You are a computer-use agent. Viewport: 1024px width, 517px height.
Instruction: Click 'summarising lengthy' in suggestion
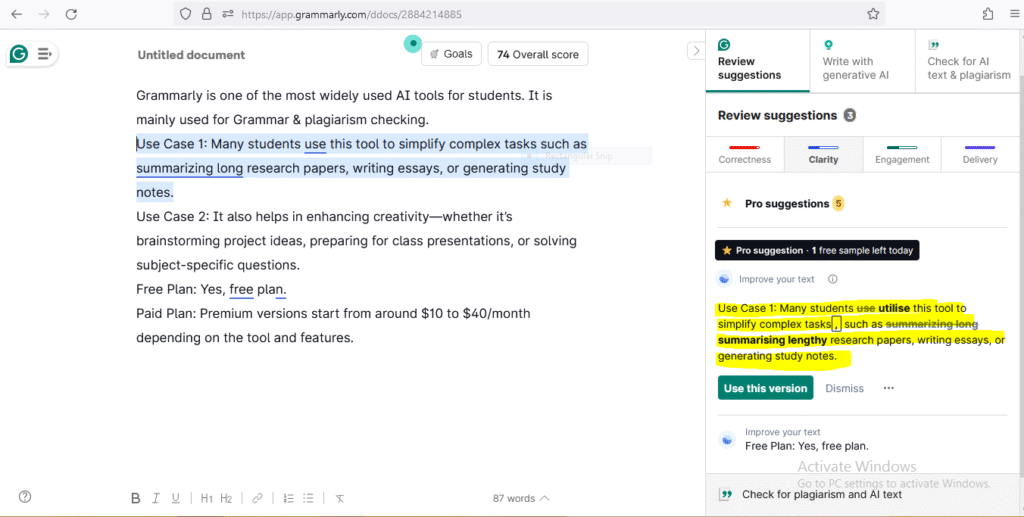tap(773, 340)
